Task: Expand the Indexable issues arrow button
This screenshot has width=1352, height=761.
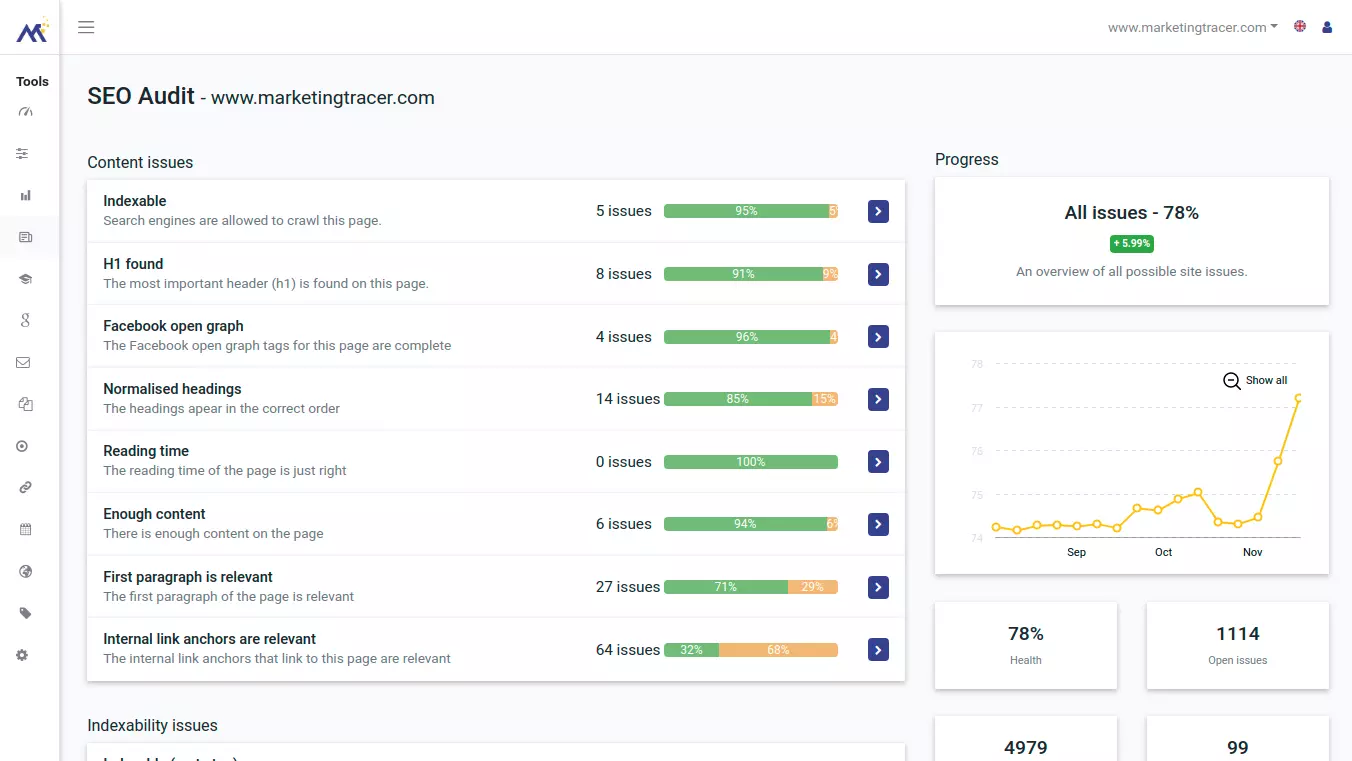Action: (878, 211)
